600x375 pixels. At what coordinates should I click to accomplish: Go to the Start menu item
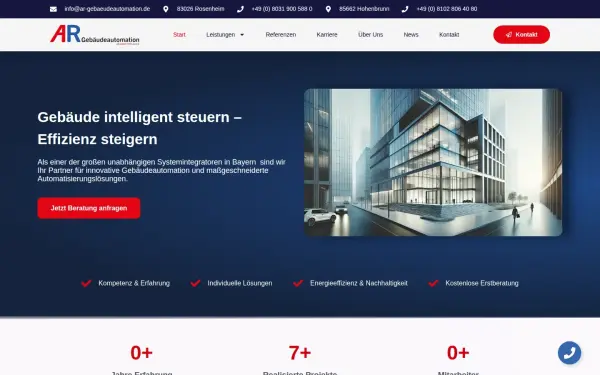[x=179, y=35]
